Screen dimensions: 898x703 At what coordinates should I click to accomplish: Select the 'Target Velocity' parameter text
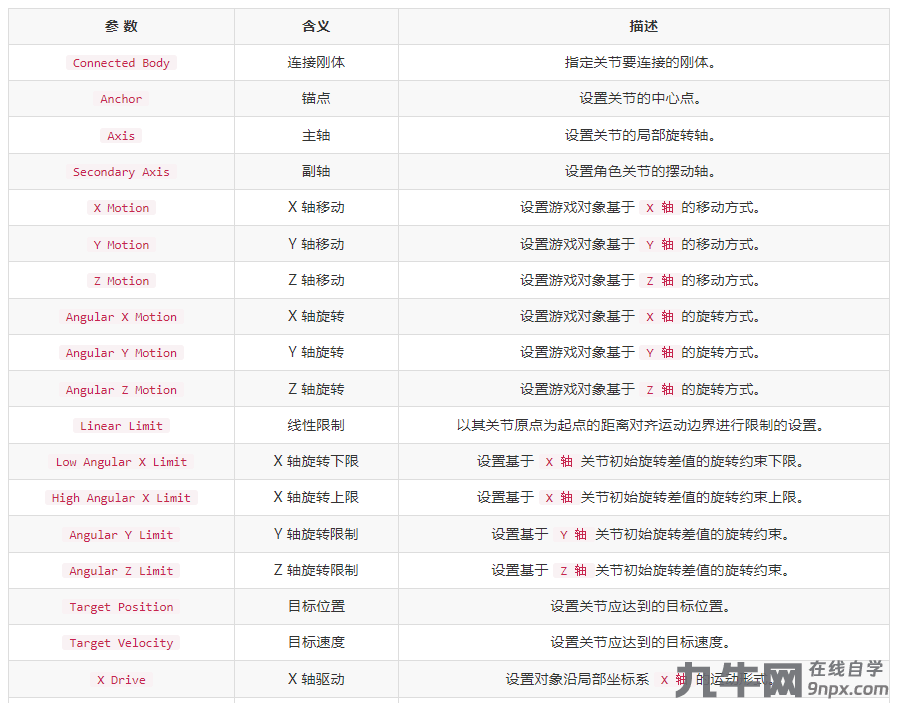(x=121, y=642)
